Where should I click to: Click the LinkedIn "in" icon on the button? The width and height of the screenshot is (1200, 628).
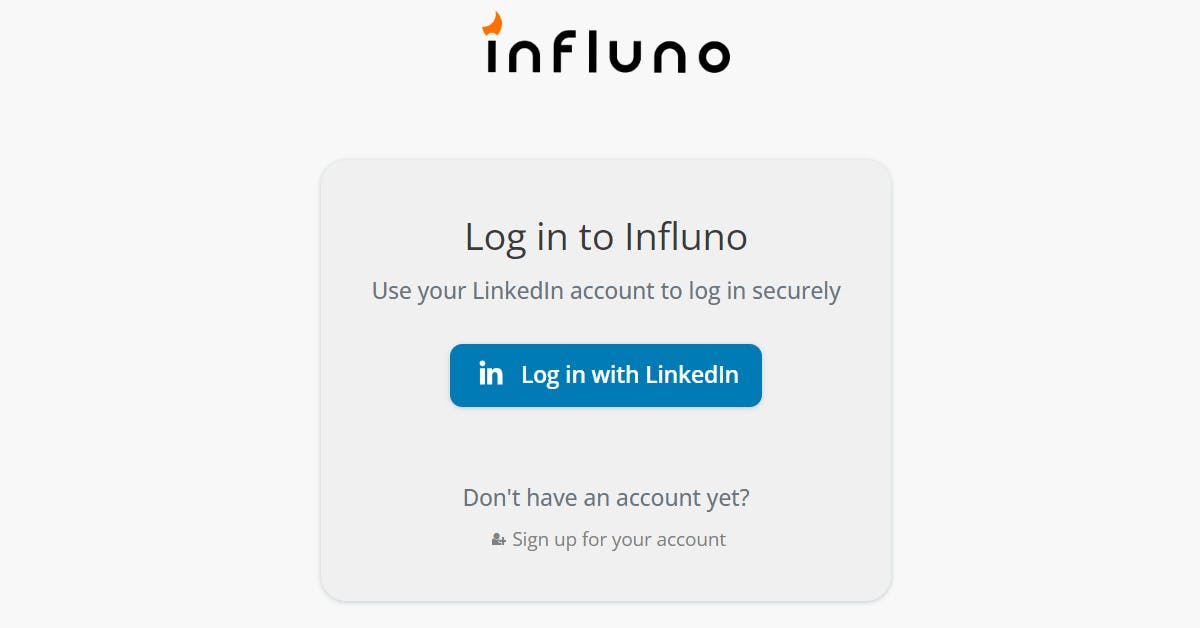click(490, 375)
